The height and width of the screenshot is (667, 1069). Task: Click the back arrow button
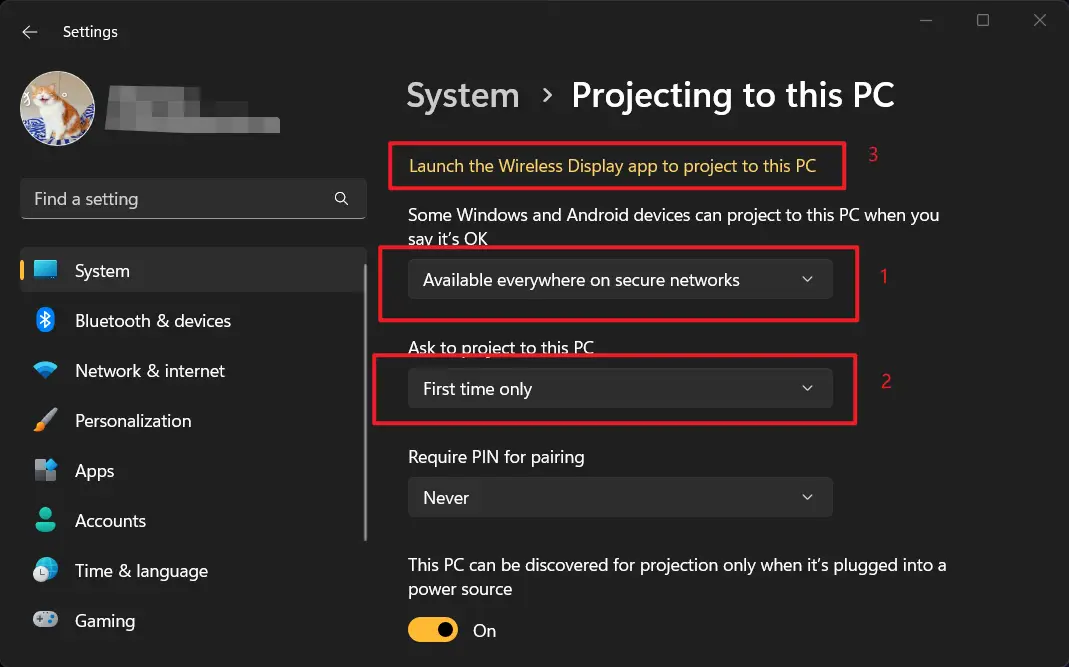[x=29, y=31]
